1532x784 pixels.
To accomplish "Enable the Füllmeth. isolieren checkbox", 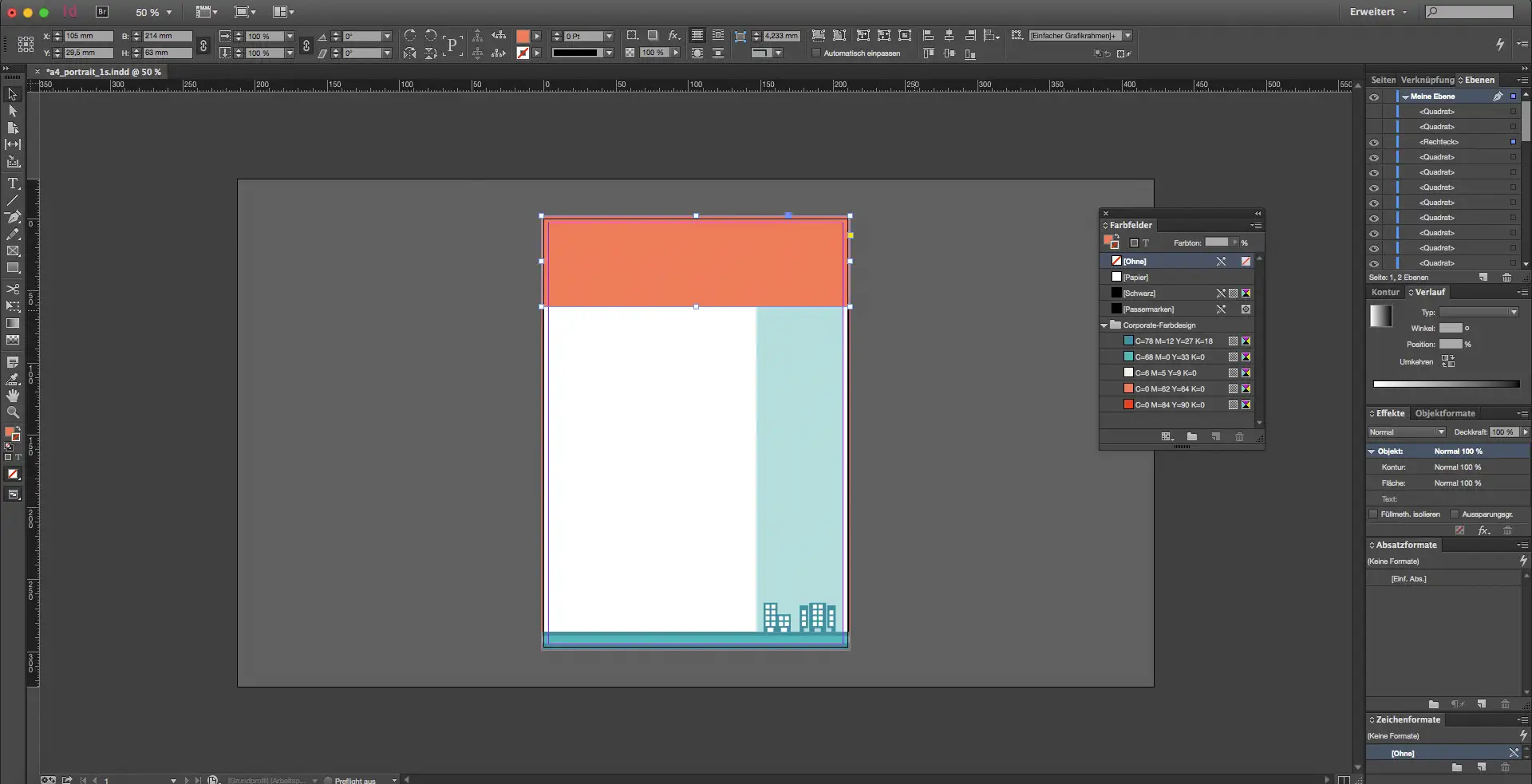I will point(1373,514).
